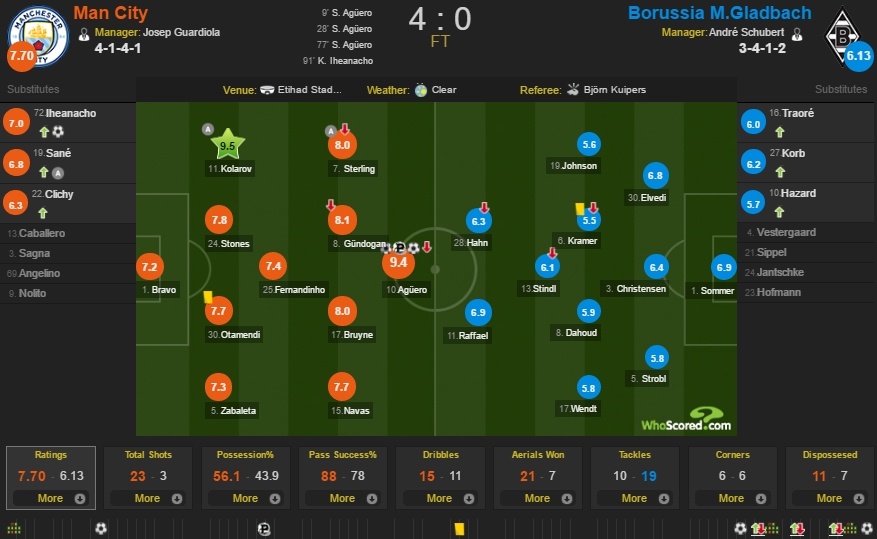
Task: Click substitute Traoré in the right list
Action: [x=797, y=114]
